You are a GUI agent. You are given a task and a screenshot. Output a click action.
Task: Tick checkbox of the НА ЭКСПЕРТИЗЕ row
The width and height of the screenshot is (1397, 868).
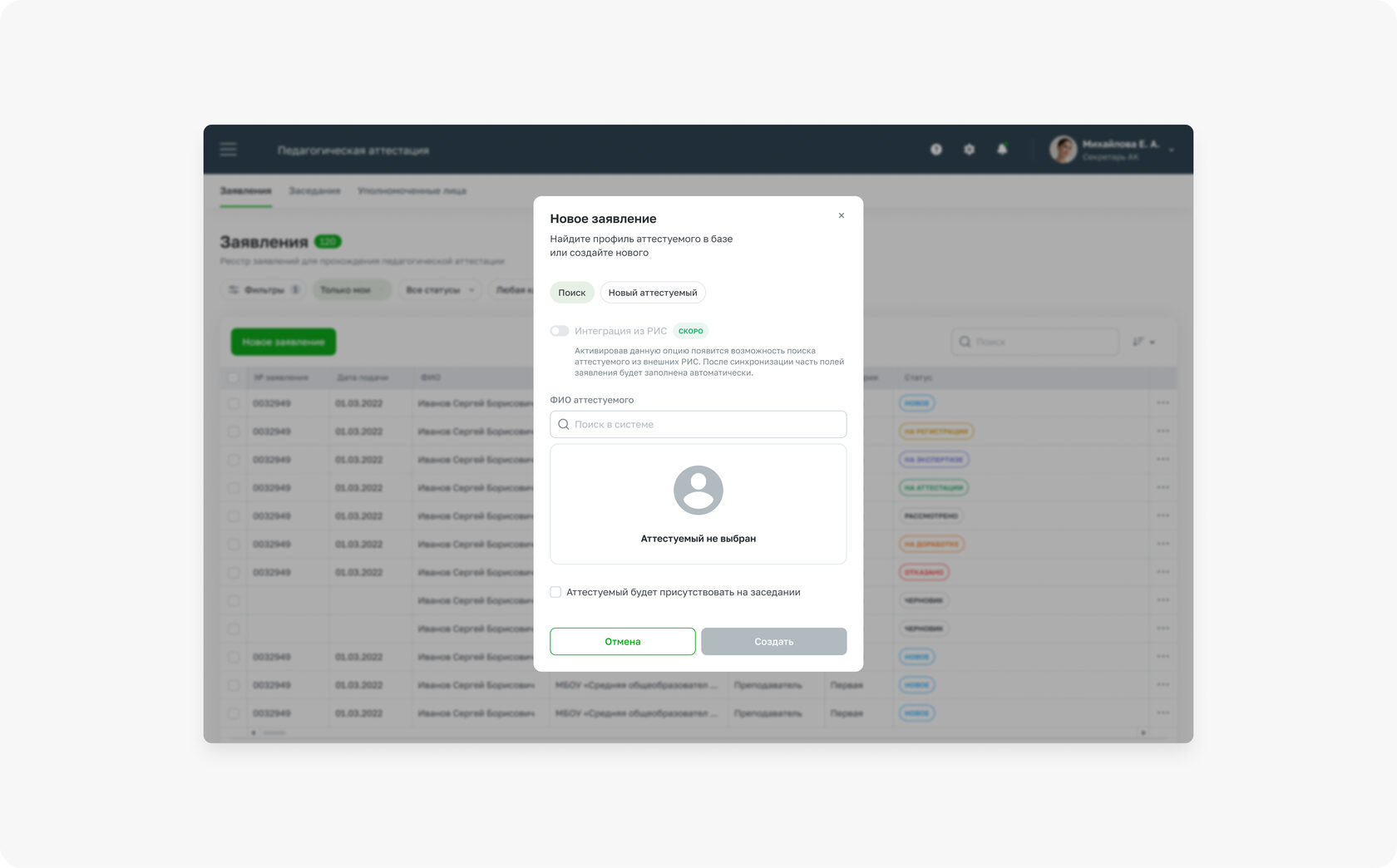tap(234, 460)
